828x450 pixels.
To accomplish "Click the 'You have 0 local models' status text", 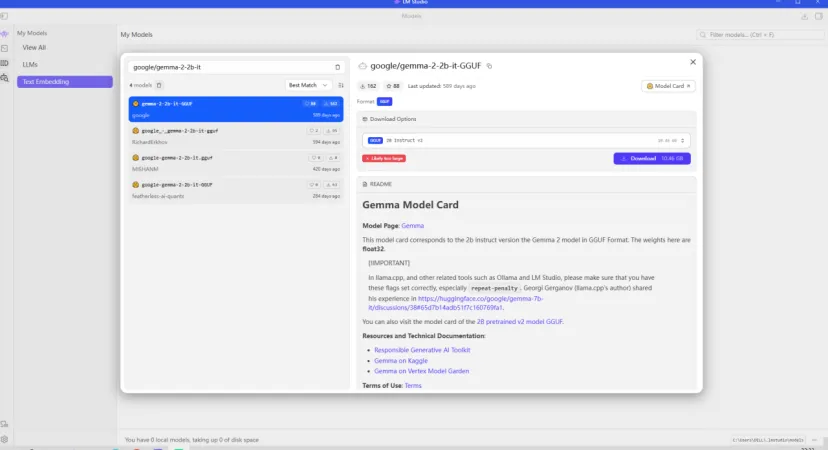I will click(192, 440).
